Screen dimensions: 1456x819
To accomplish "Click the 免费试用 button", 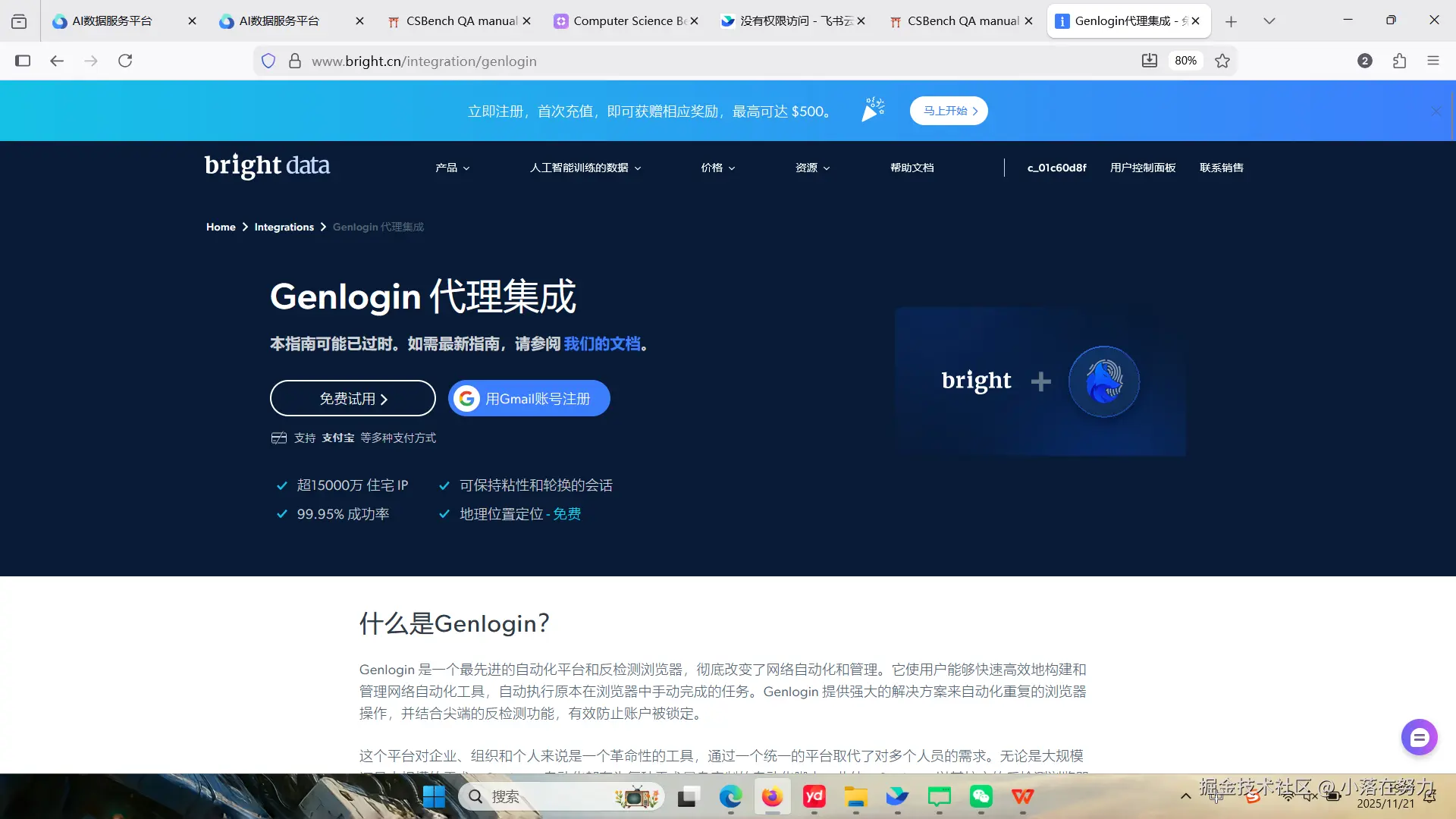I will (352, 397).
